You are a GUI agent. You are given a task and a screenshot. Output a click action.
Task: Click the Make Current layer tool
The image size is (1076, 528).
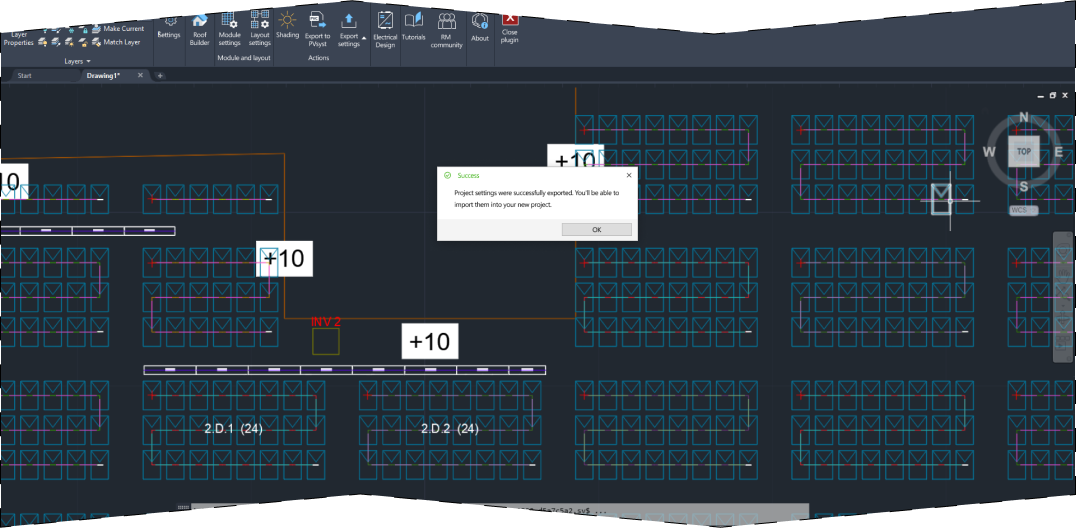[118, 29]
